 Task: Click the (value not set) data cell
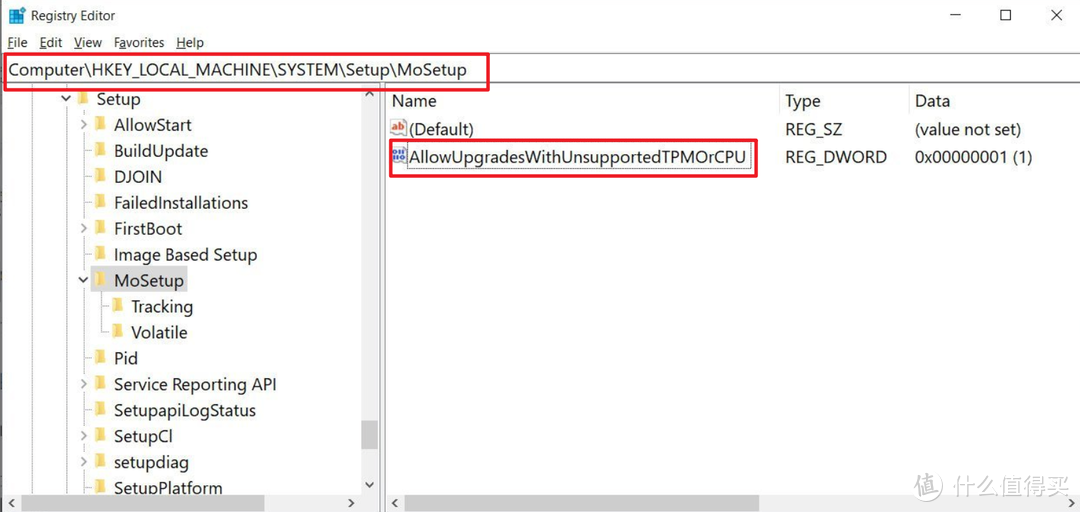pos(968,129)
